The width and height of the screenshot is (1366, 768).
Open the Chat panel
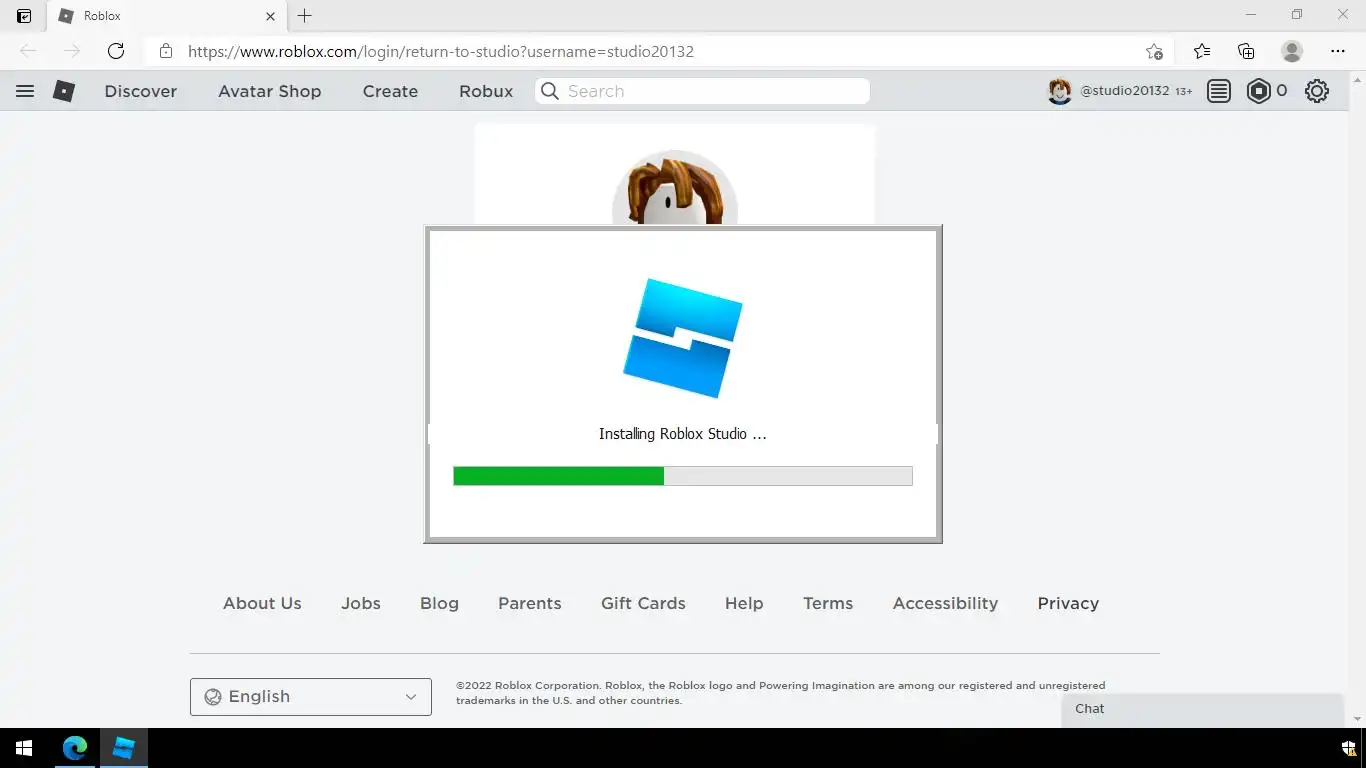point(1203,709)
